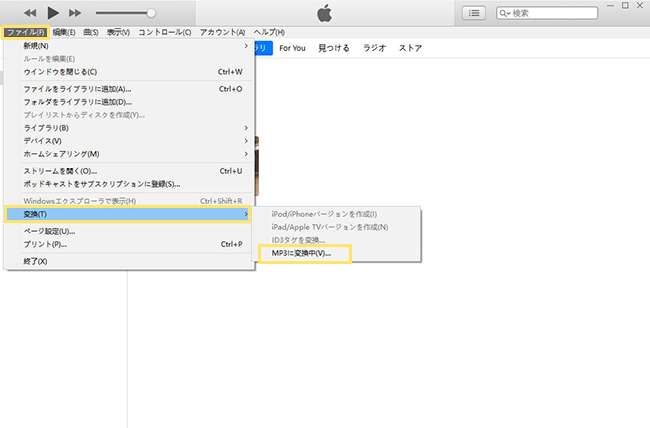This screenshot has height=428, width=650.
Task: Click Windowsエクスプローラで表示(H) entry
Action: tap(129, 201)
